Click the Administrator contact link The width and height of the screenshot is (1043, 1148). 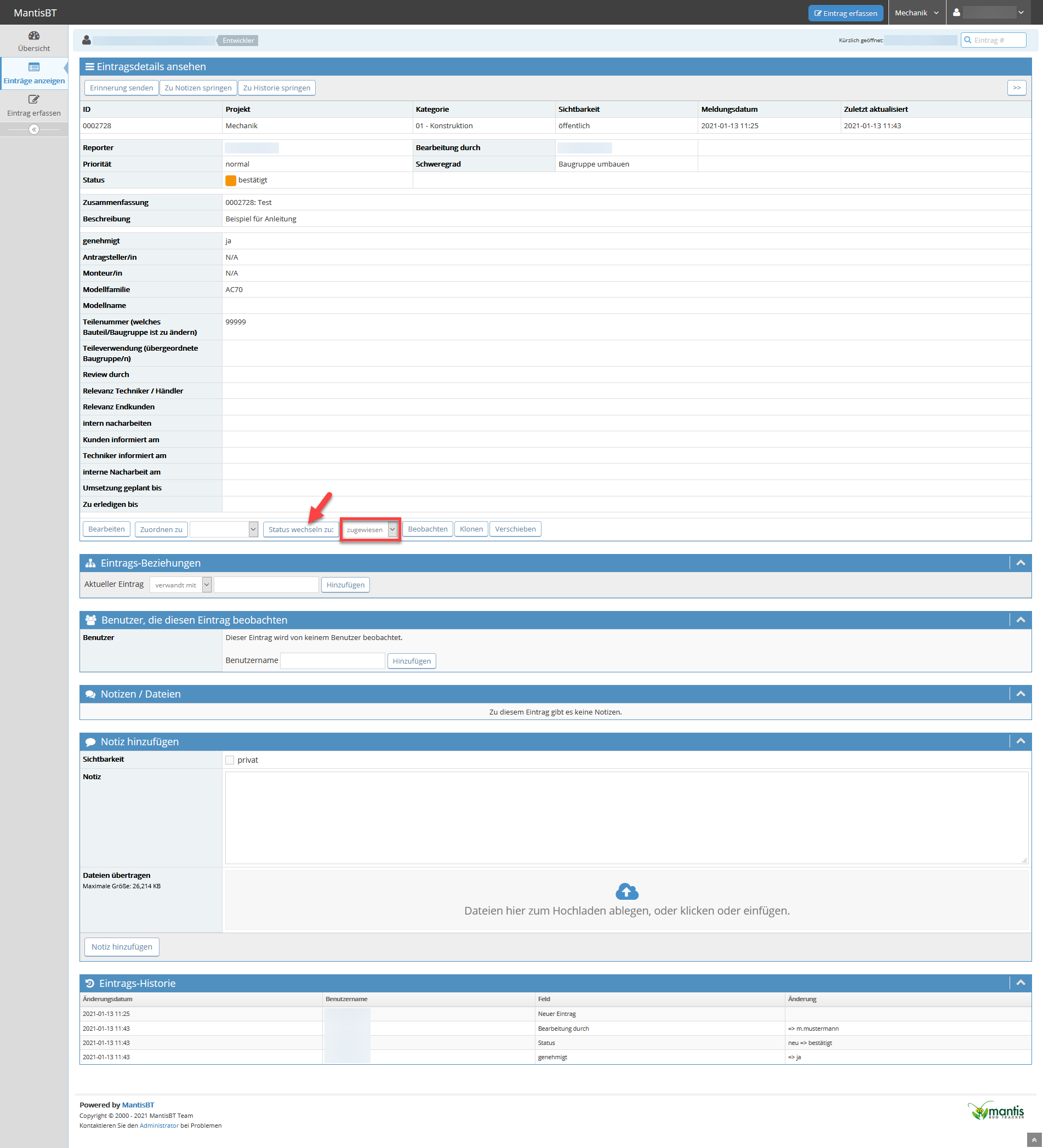pyautogui.click(x=159, y=1126)
